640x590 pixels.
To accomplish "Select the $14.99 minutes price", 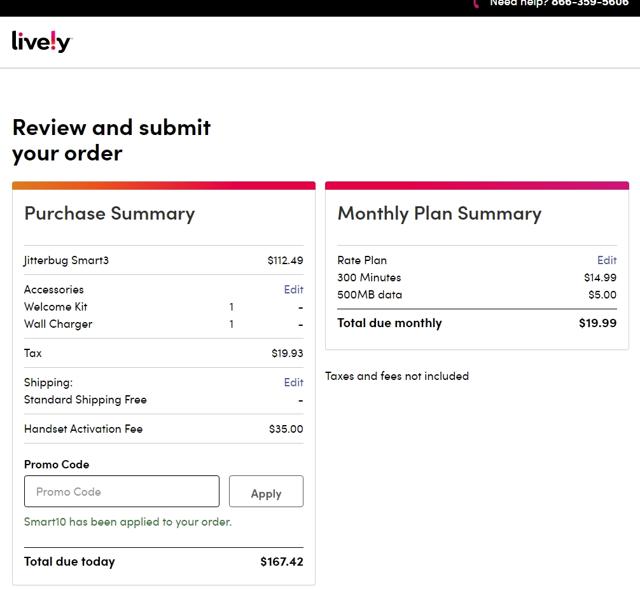I will (x=600, y=277).
